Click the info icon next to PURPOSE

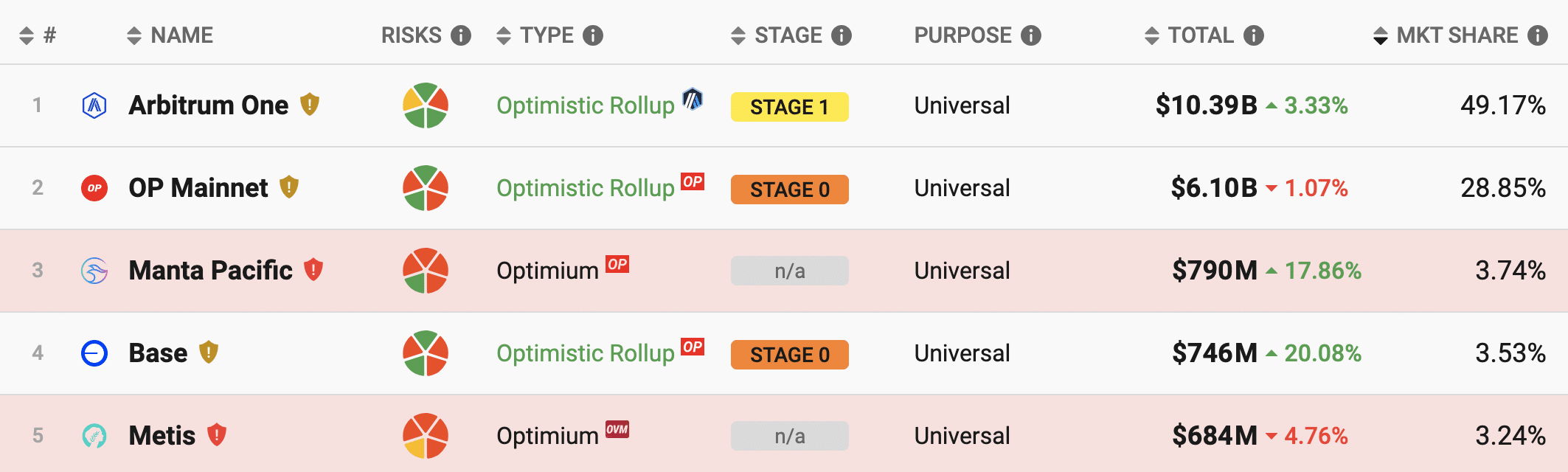coord(1031,35)
